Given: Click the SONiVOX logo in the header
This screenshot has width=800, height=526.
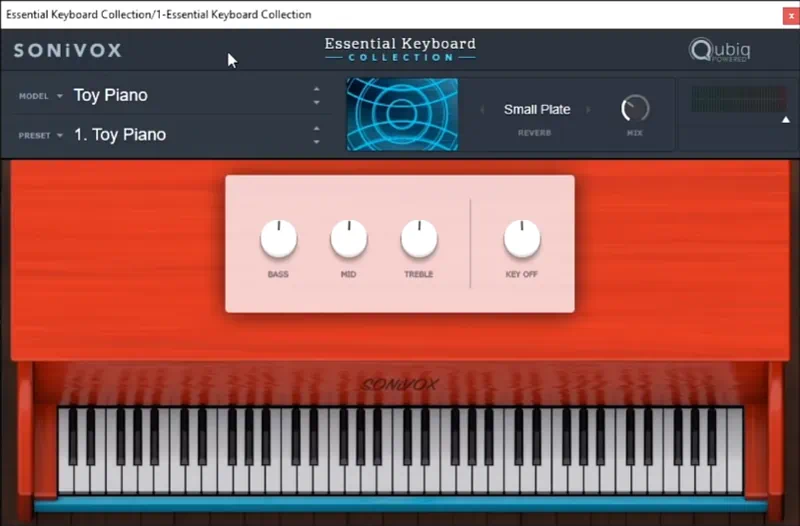Looking at the screenshot, I should point(67,50).
